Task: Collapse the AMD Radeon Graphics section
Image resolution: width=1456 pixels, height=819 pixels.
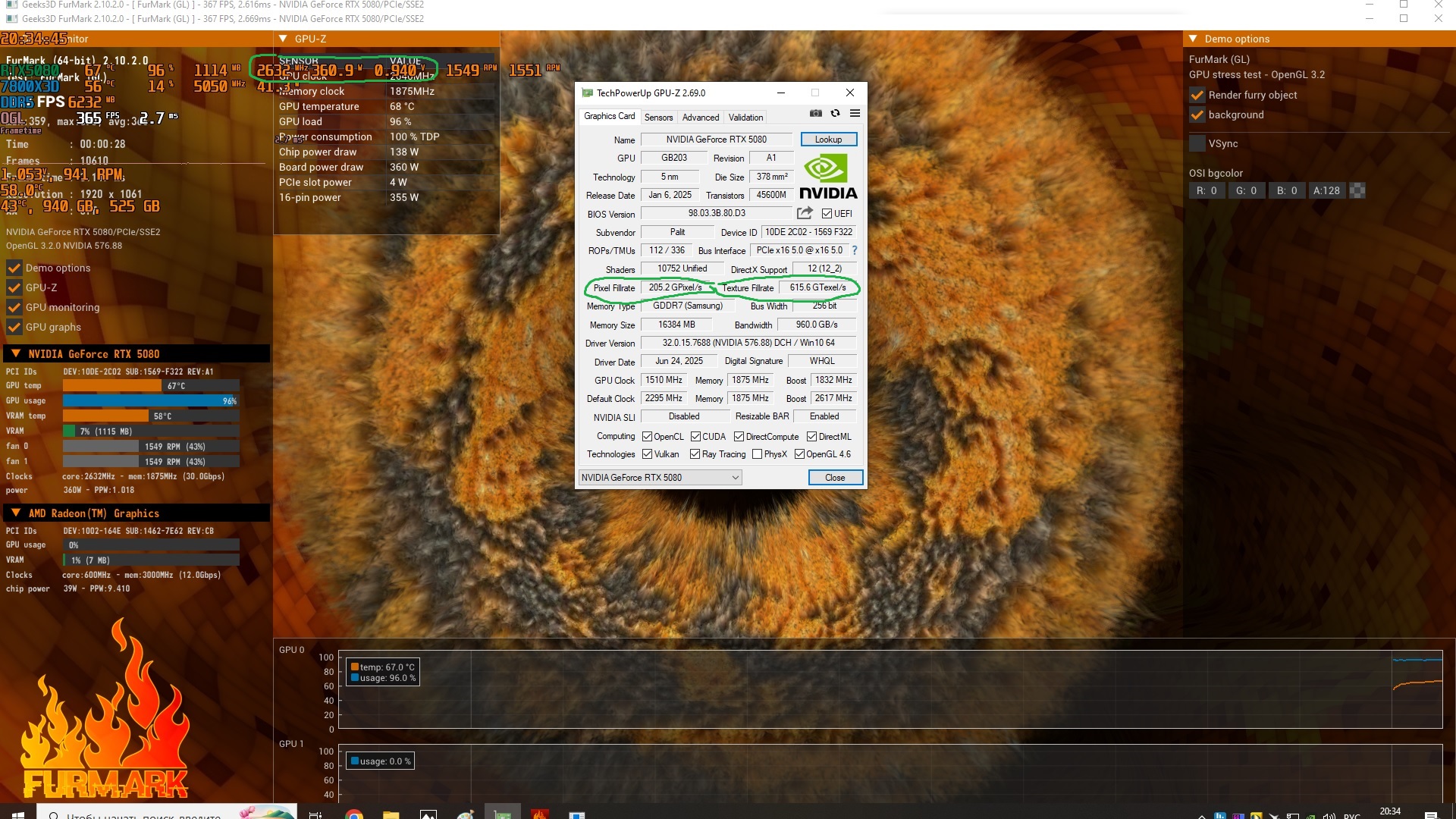Action: tap(16, 513)
